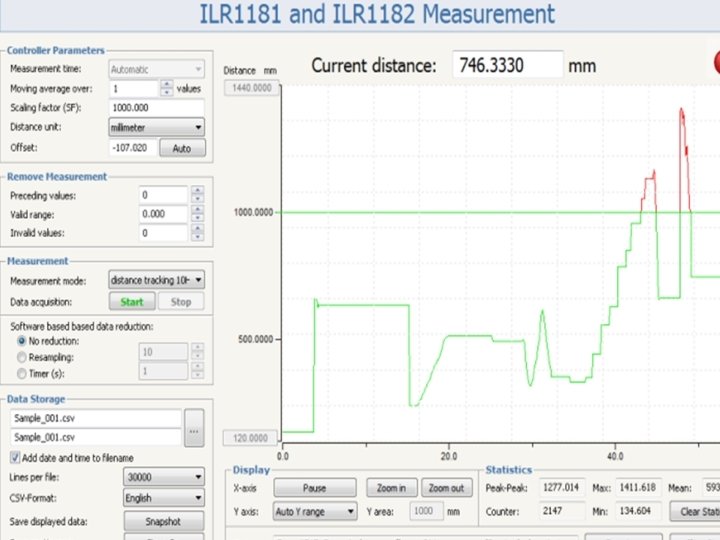The width and height of the screenshot is (720, 540).
Task: Open the Lines per file dropdown
Action: pyautogui.click(x=163, y=477)
